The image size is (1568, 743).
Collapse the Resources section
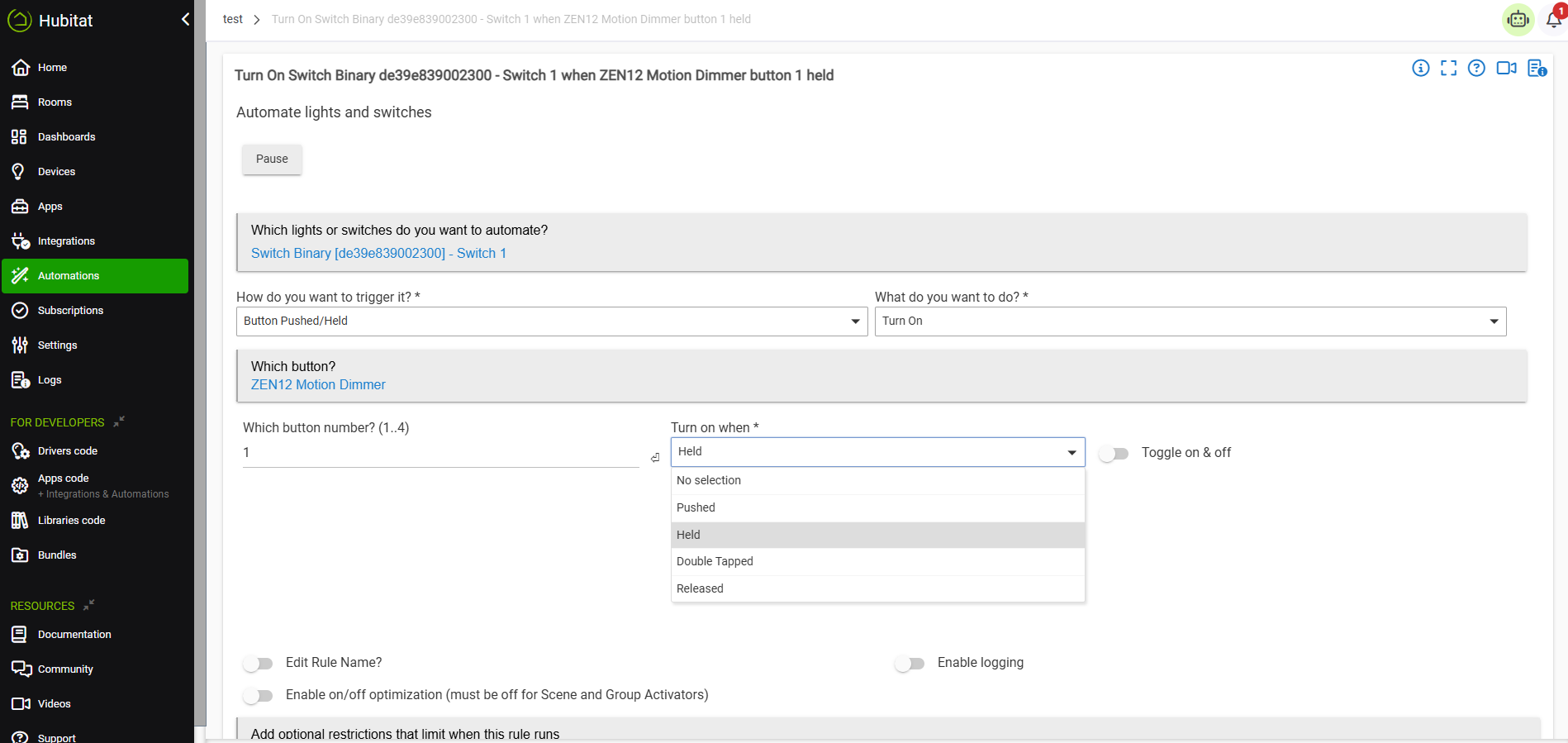(89, 605)
